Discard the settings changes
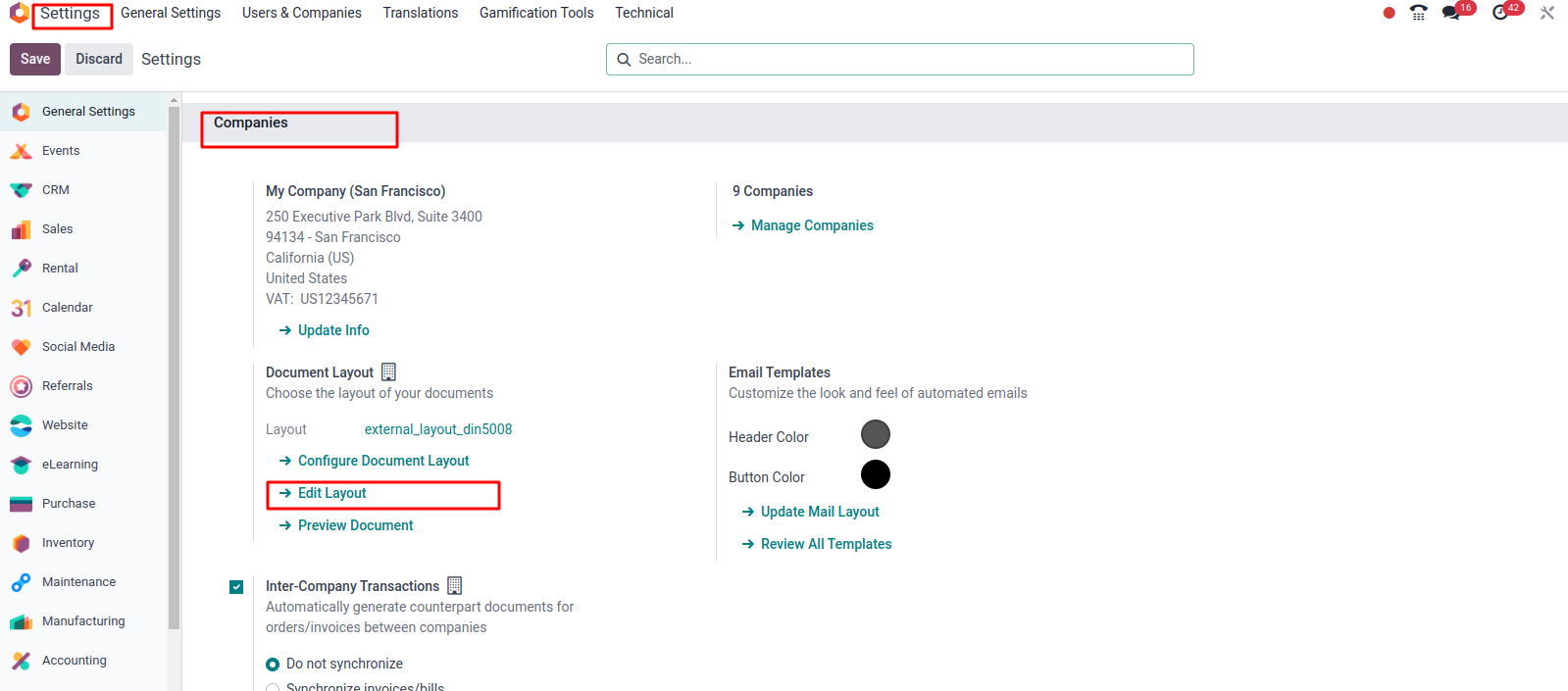This screenshot has height=691, width=1568. click(x=99, y=59)
